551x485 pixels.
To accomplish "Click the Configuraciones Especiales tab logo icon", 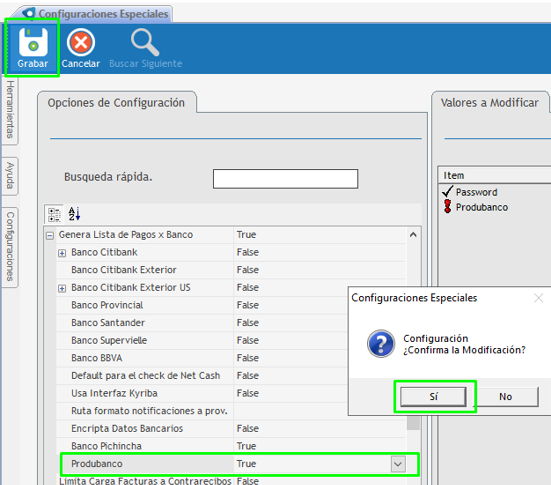I will pyautogui.click(x=29, y=13).
